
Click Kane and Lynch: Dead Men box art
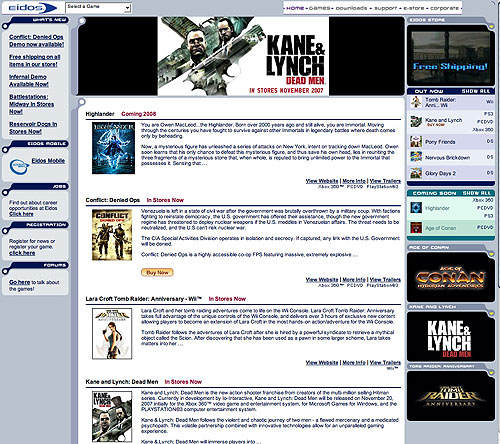pos(112,417)
